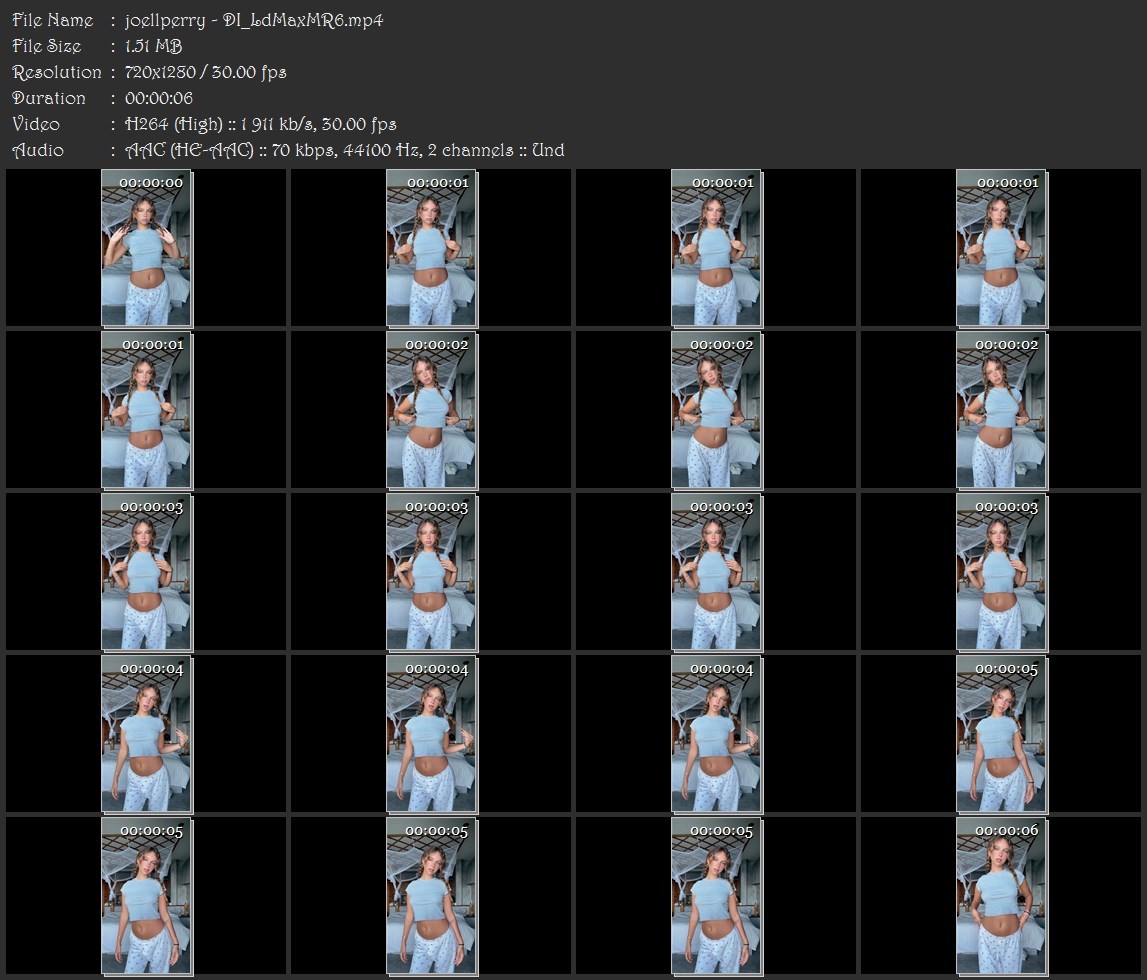Pick third thumbnail in the bottom row
The width and height of the screenshot is (1147, 980).
point(717,897)
